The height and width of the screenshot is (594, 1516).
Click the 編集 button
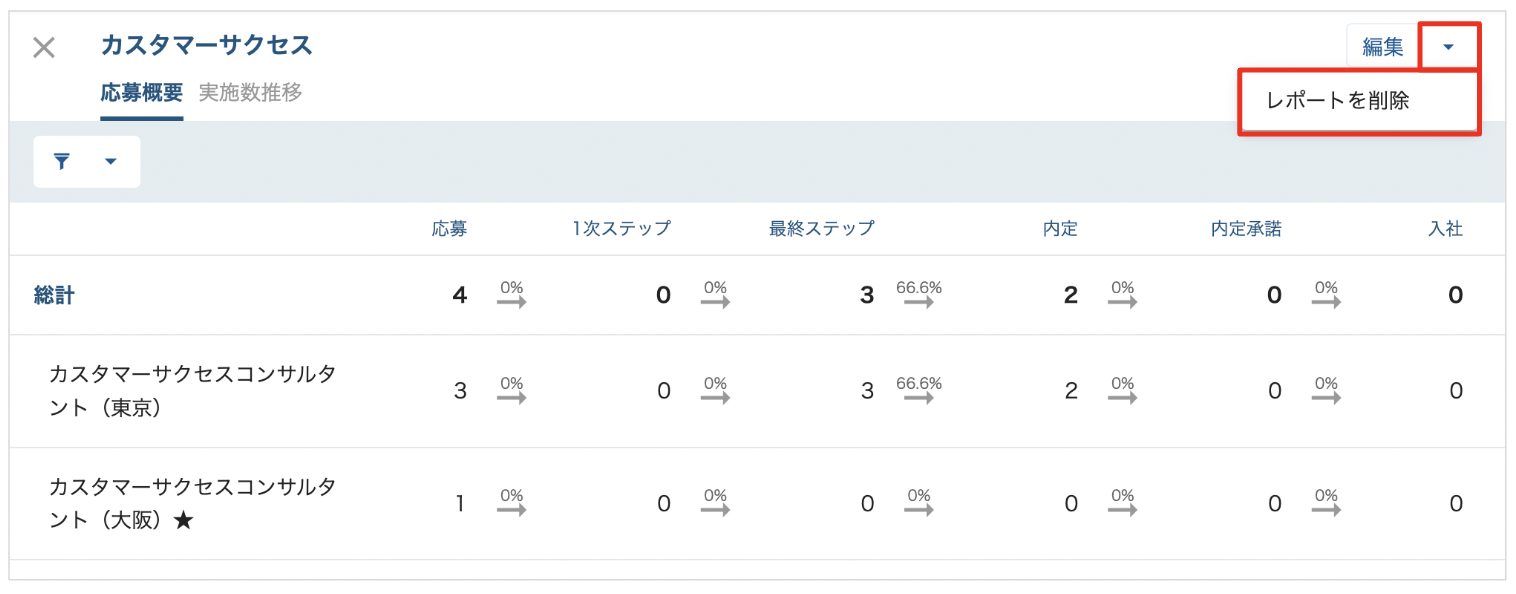point(1383,47)
